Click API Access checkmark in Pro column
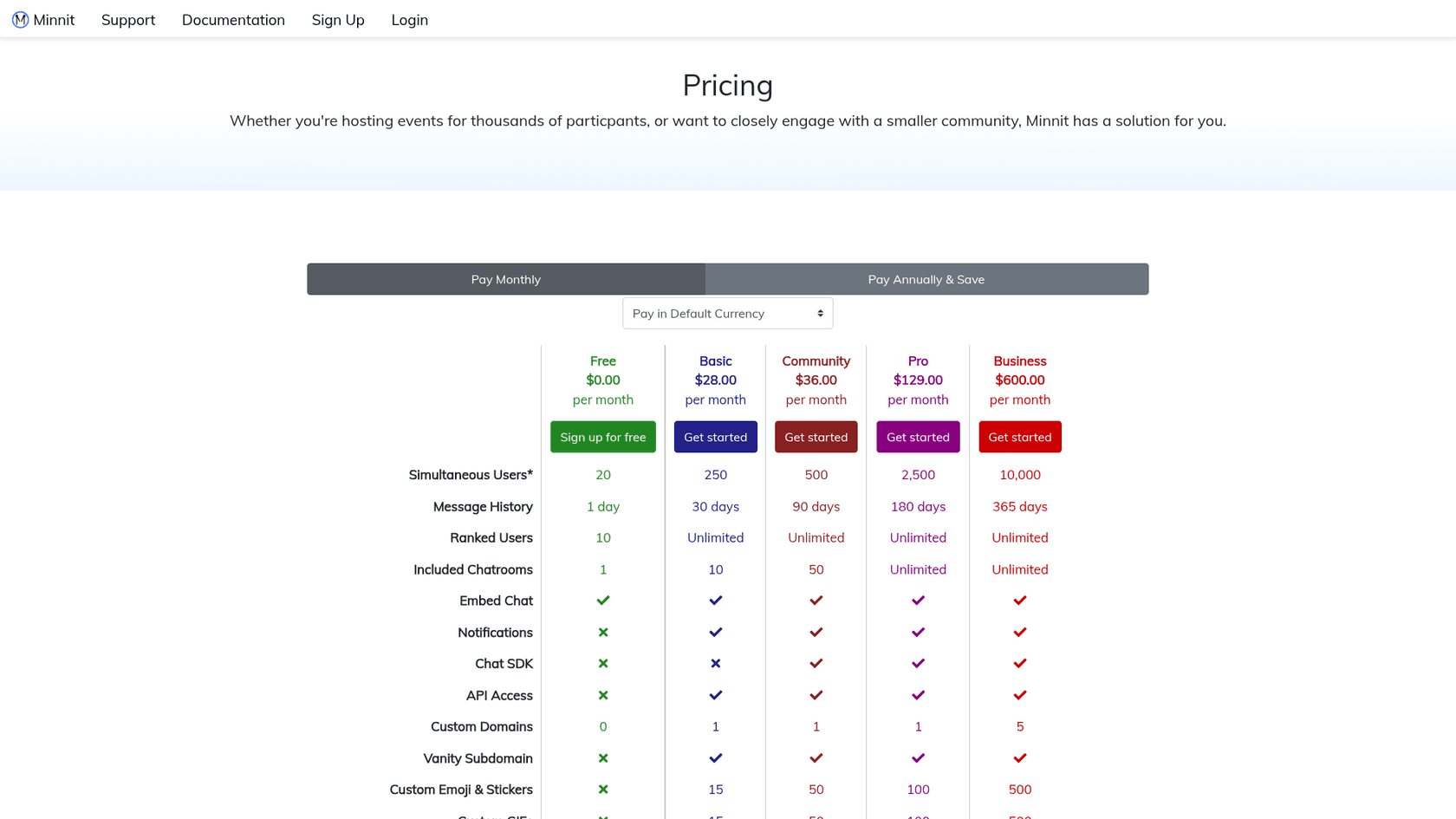This screenshot has width=1456, height=819. click(x=919, y=695)
